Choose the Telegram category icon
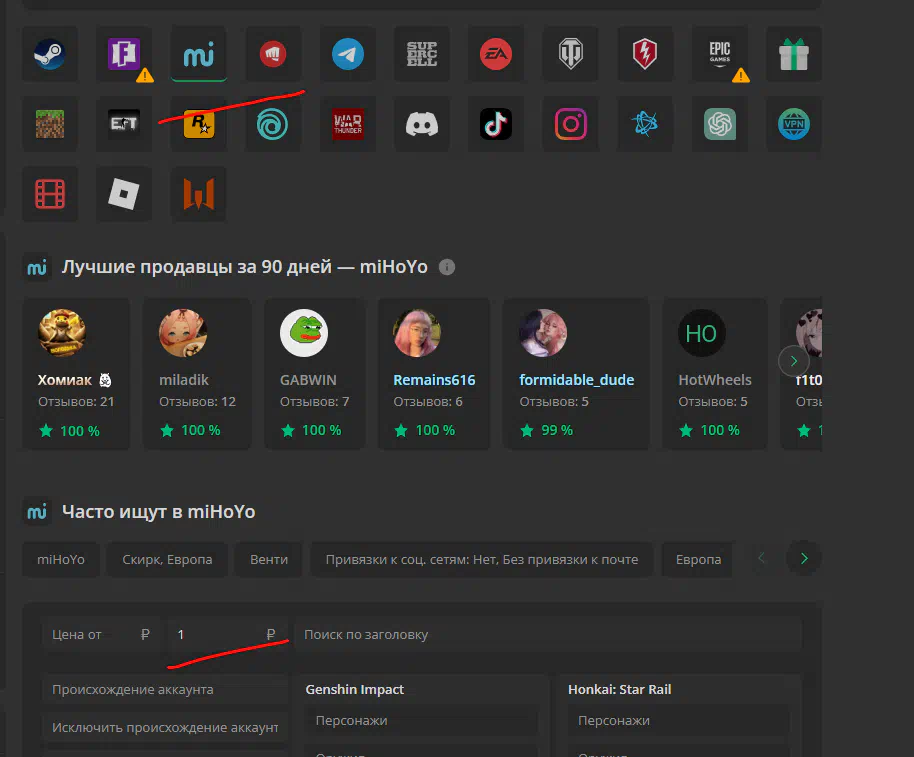 click(x=347, y=54)
